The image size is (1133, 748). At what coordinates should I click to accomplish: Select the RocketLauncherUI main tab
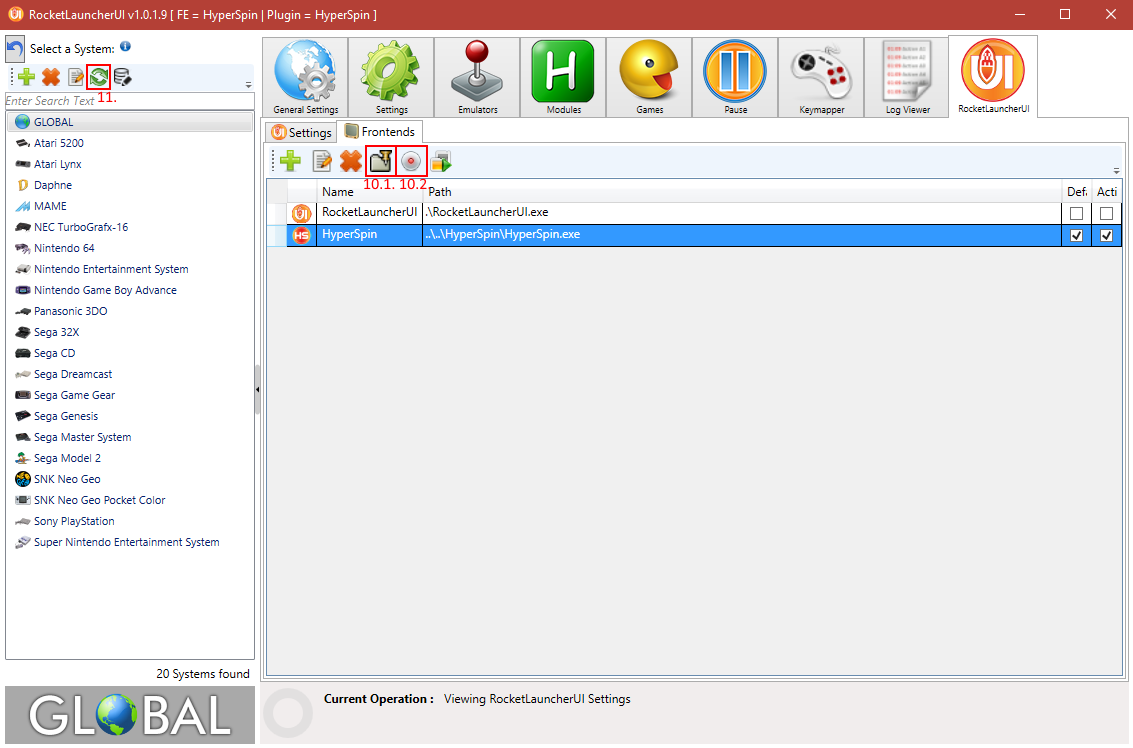(993, 77)
